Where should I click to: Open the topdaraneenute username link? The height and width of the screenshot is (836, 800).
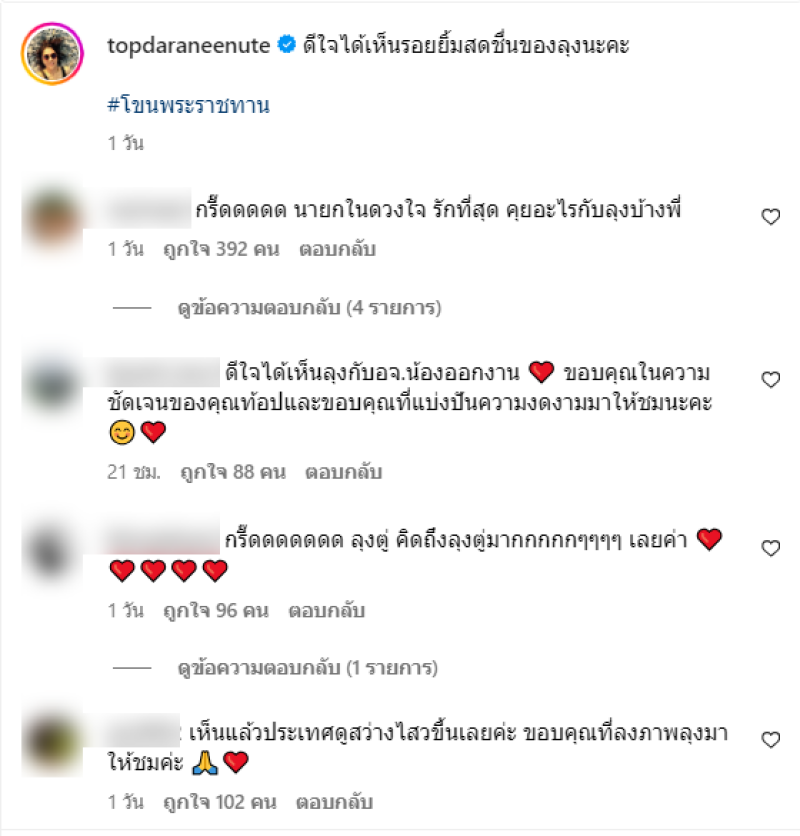point(188,46)
